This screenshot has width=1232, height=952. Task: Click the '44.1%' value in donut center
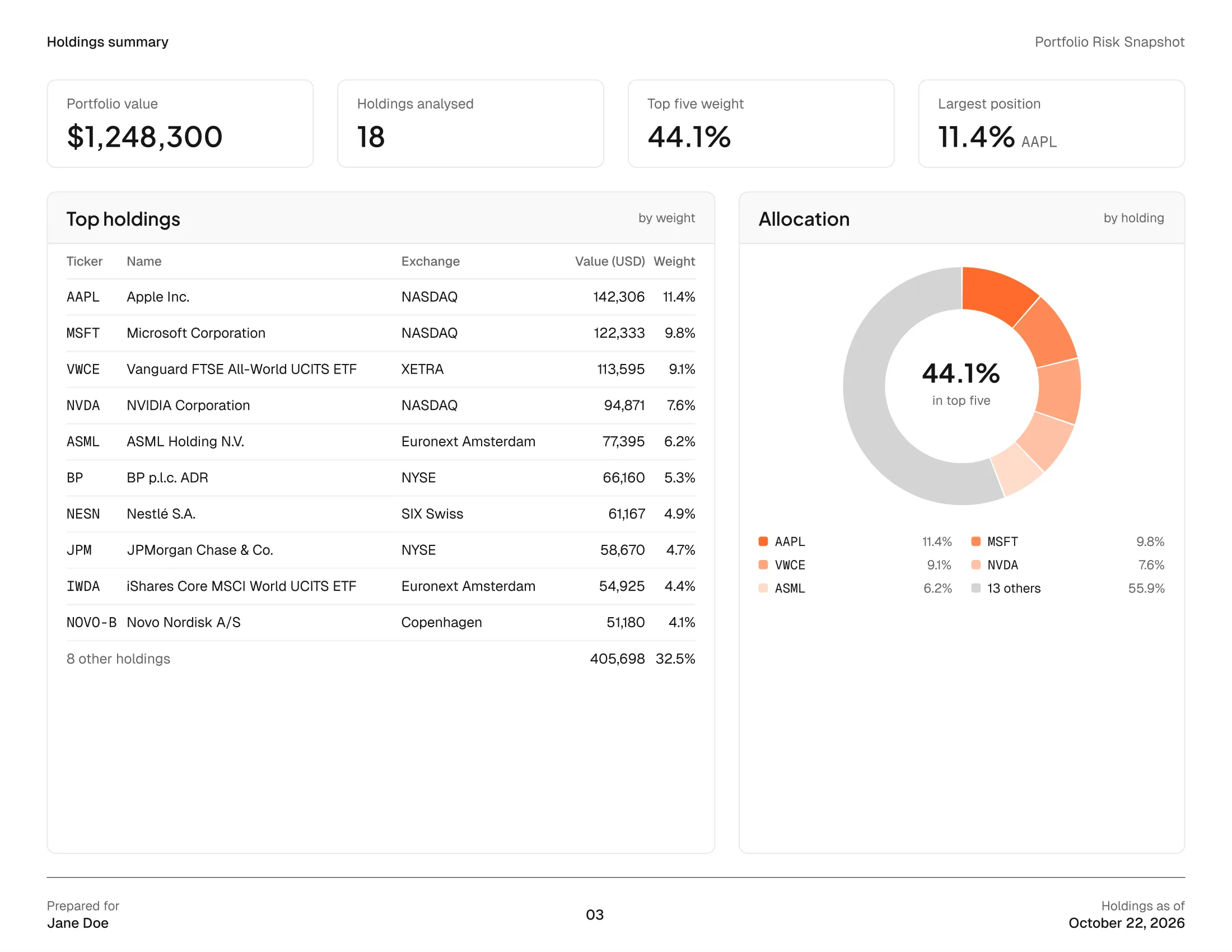pyautogui.click(x=960, y=374)
